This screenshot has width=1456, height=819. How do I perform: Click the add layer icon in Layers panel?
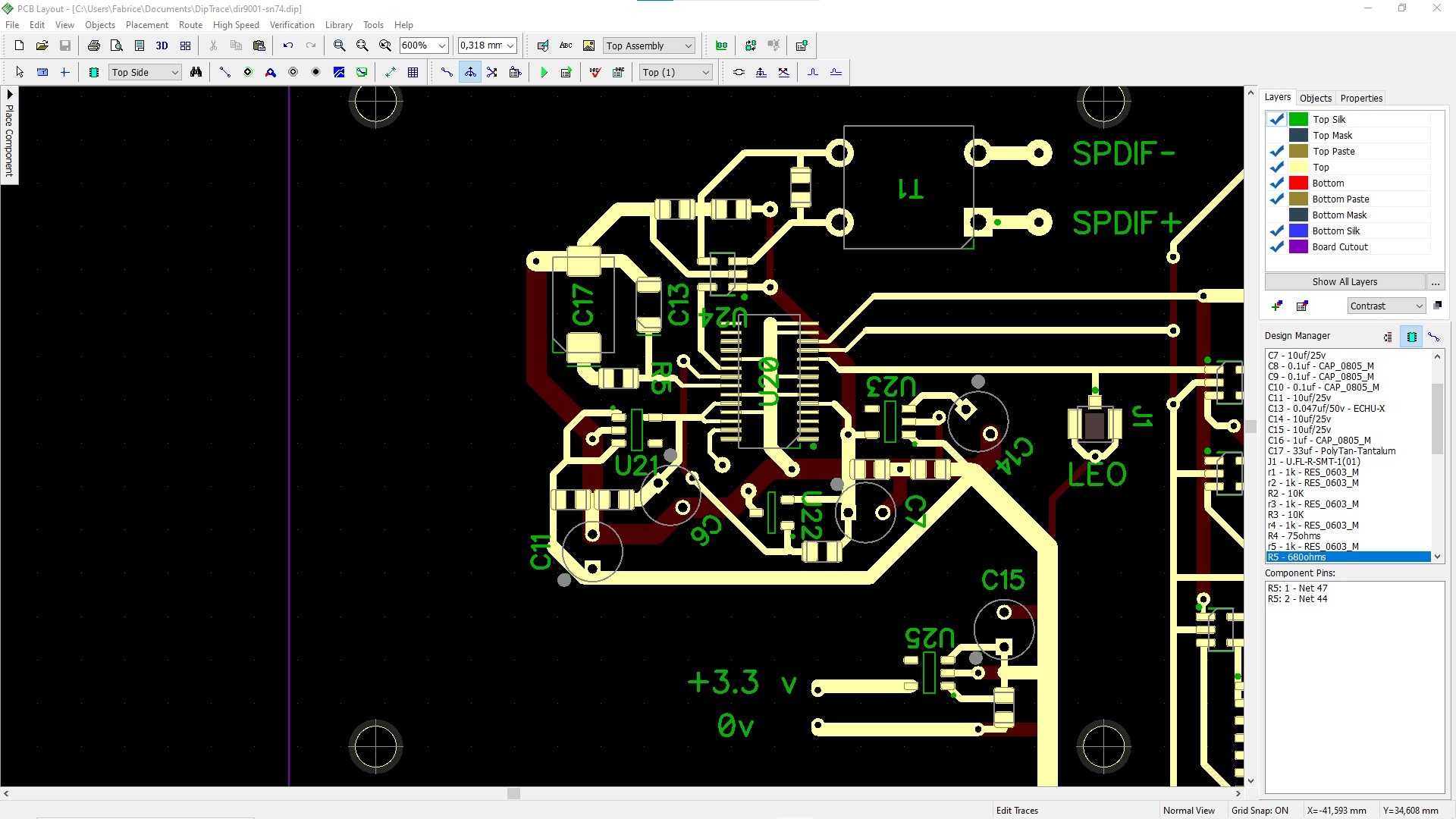(x=1277, y=306)
